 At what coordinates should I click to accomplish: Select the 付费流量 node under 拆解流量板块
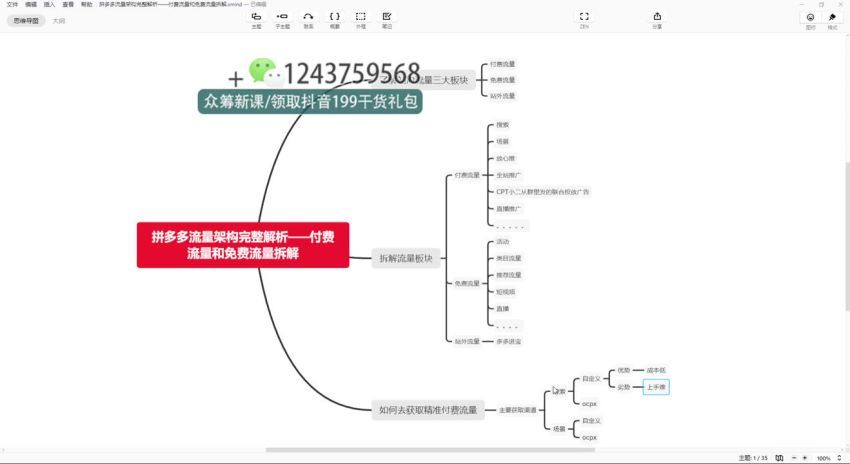467,175
